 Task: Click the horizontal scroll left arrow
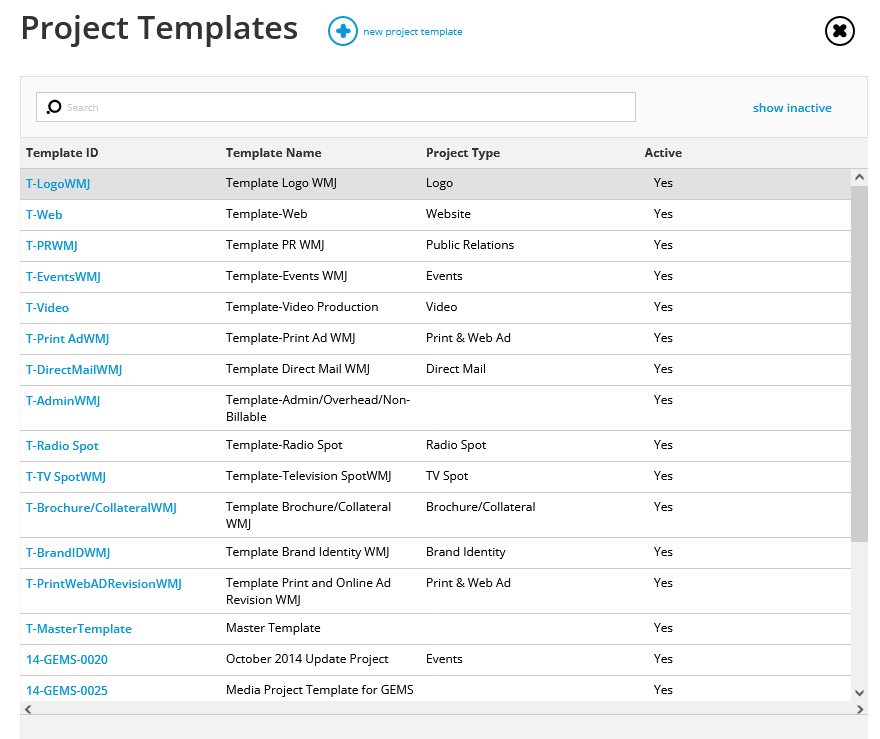[x=28, y=709]
